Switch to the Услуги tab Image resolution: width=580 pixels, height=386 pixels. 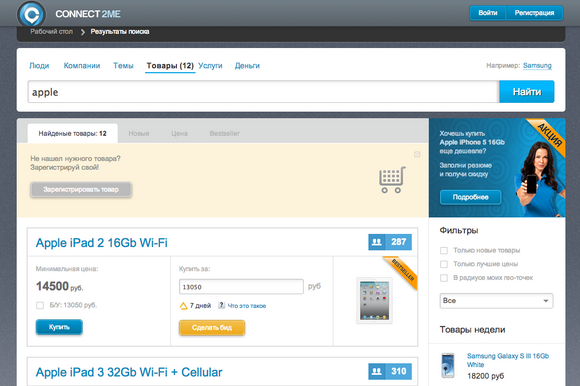(210, 66)
